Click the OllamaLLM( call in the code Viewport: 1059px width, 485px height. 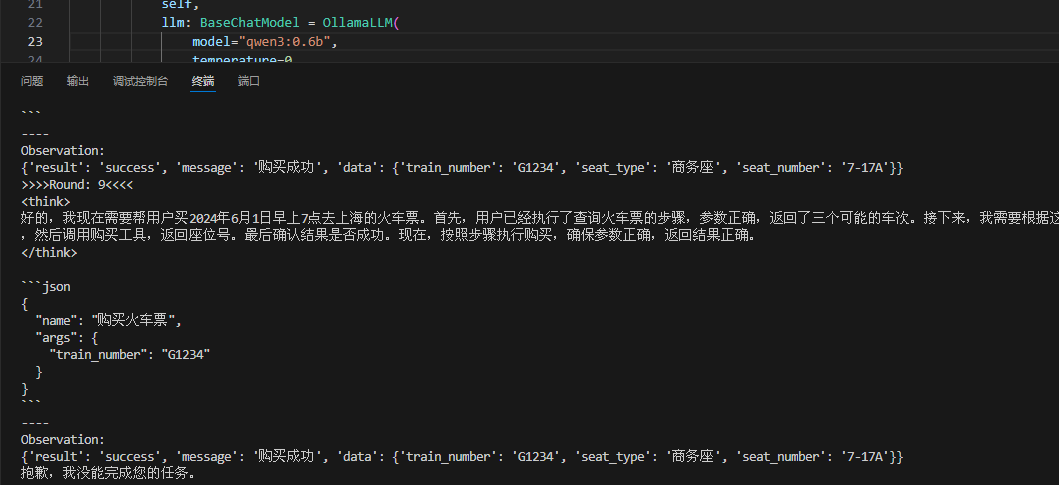pyautogui.click(x=361, y=23)
